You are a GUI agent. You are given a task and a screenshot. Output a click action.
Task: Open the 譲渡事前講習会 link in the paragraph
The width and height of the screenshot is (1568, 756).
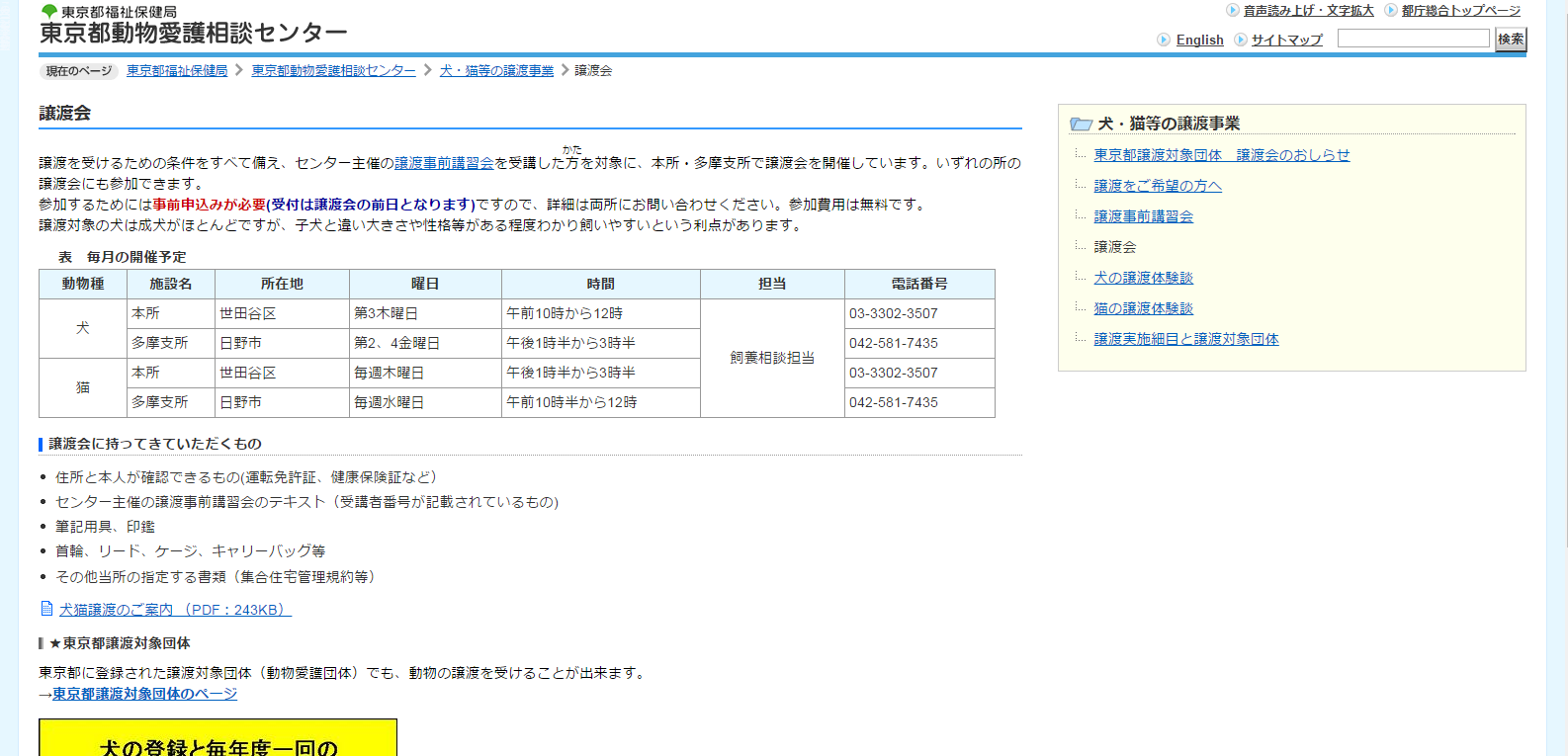444,163
